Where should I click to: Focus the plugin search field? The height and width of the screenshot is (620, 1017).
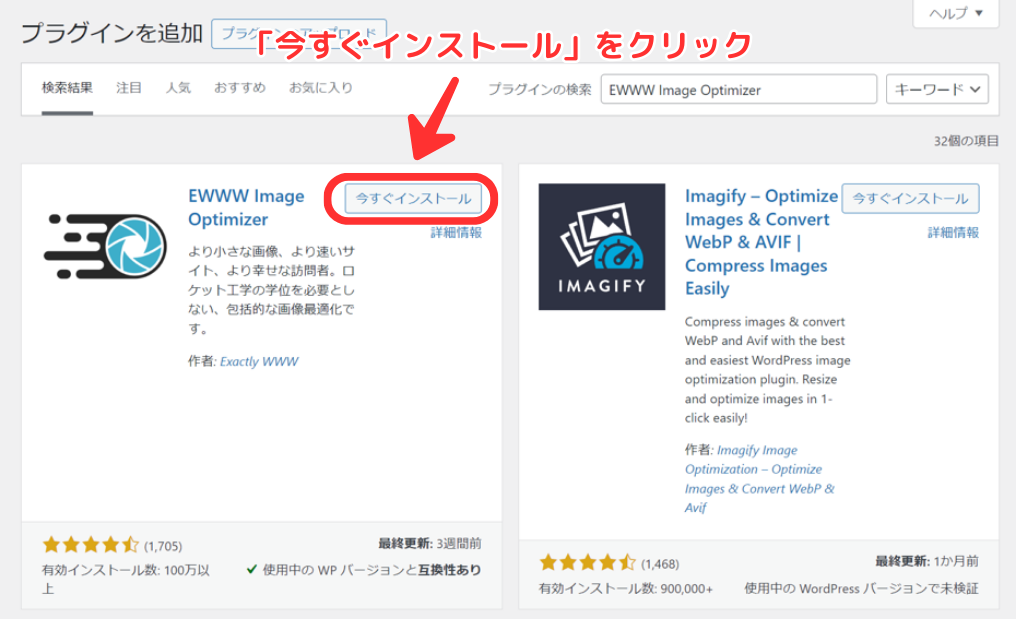739,89
